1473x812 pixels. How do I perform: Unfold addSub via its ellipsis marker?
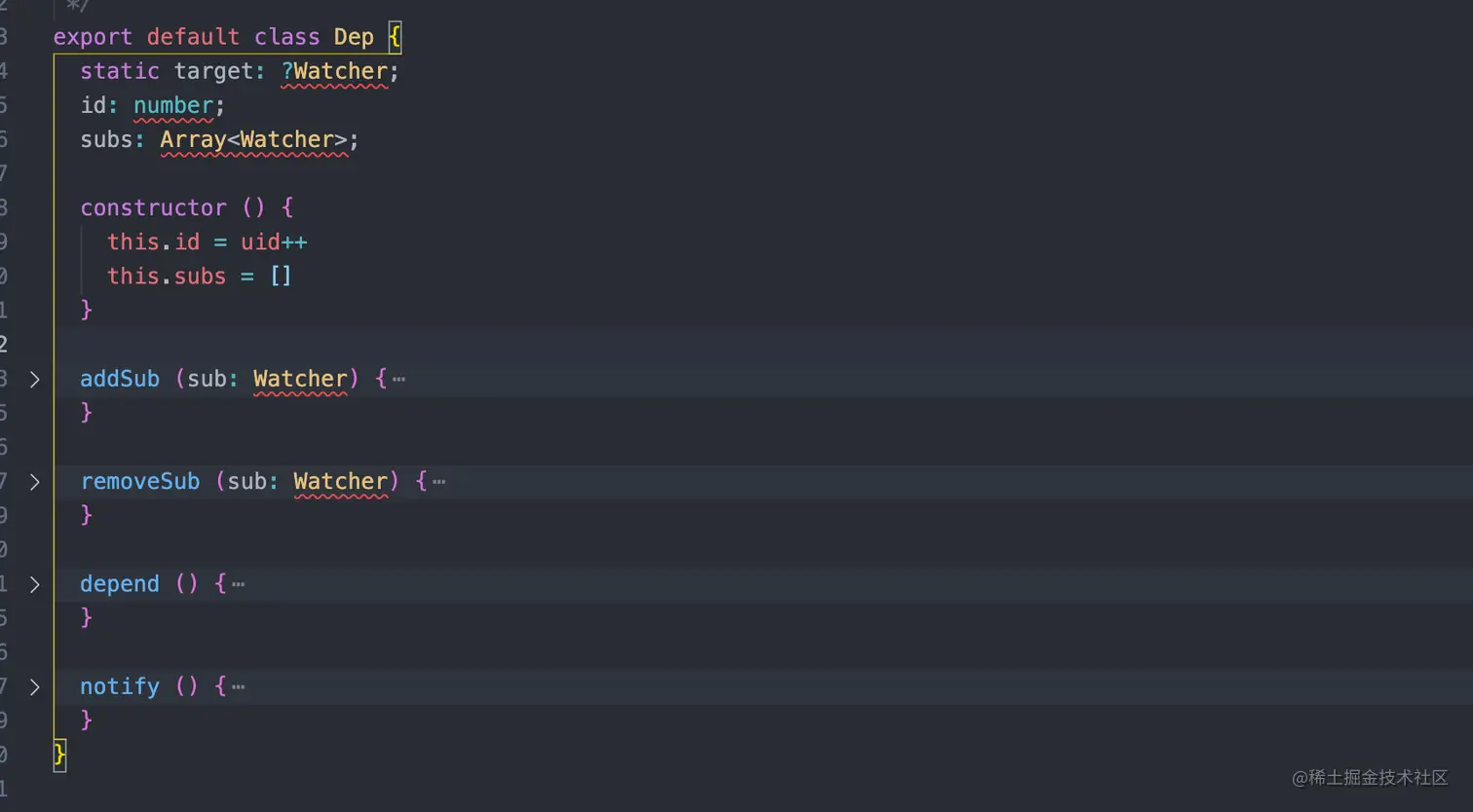[398, 380]
